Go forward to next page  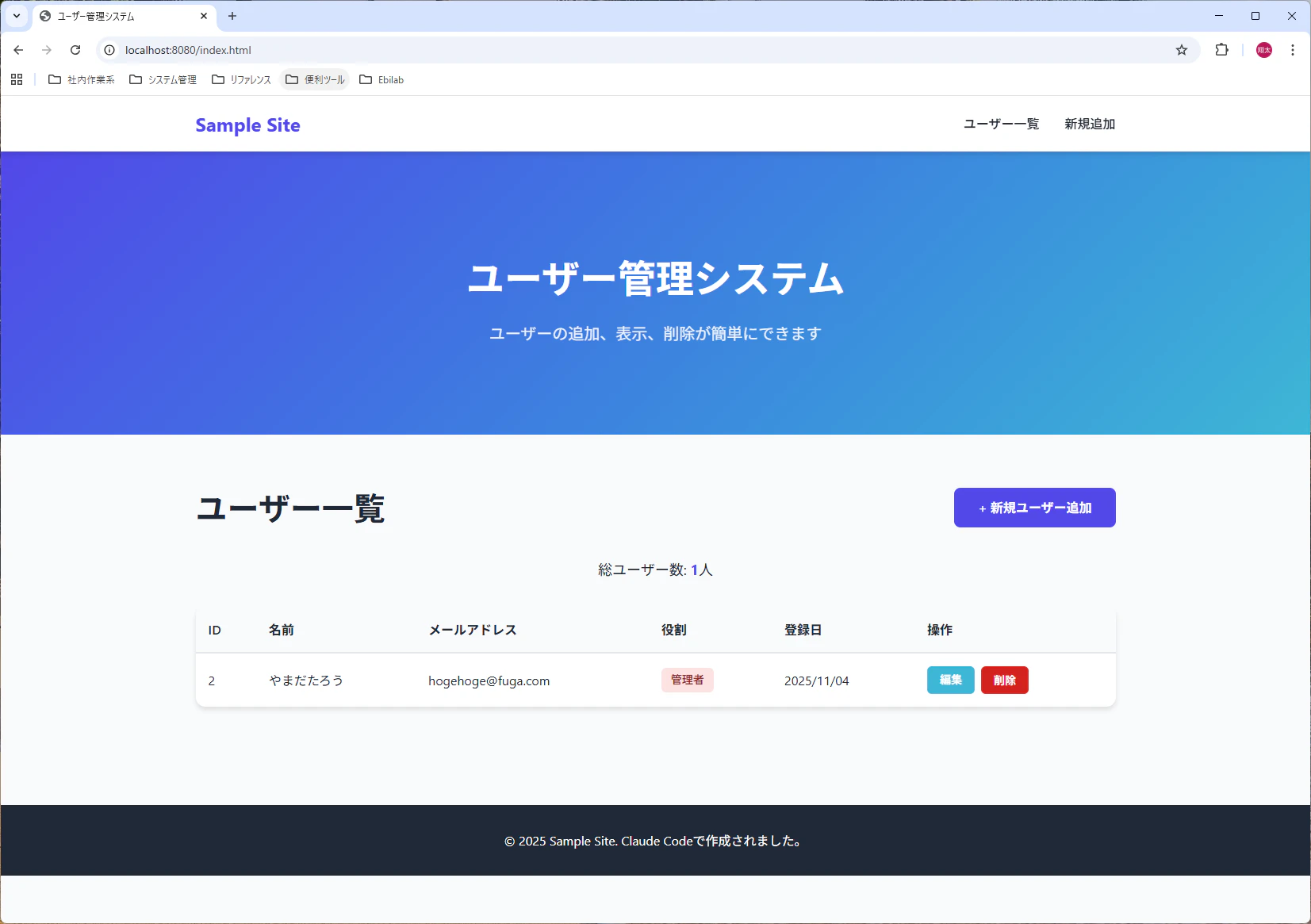[x=47, y=50]
